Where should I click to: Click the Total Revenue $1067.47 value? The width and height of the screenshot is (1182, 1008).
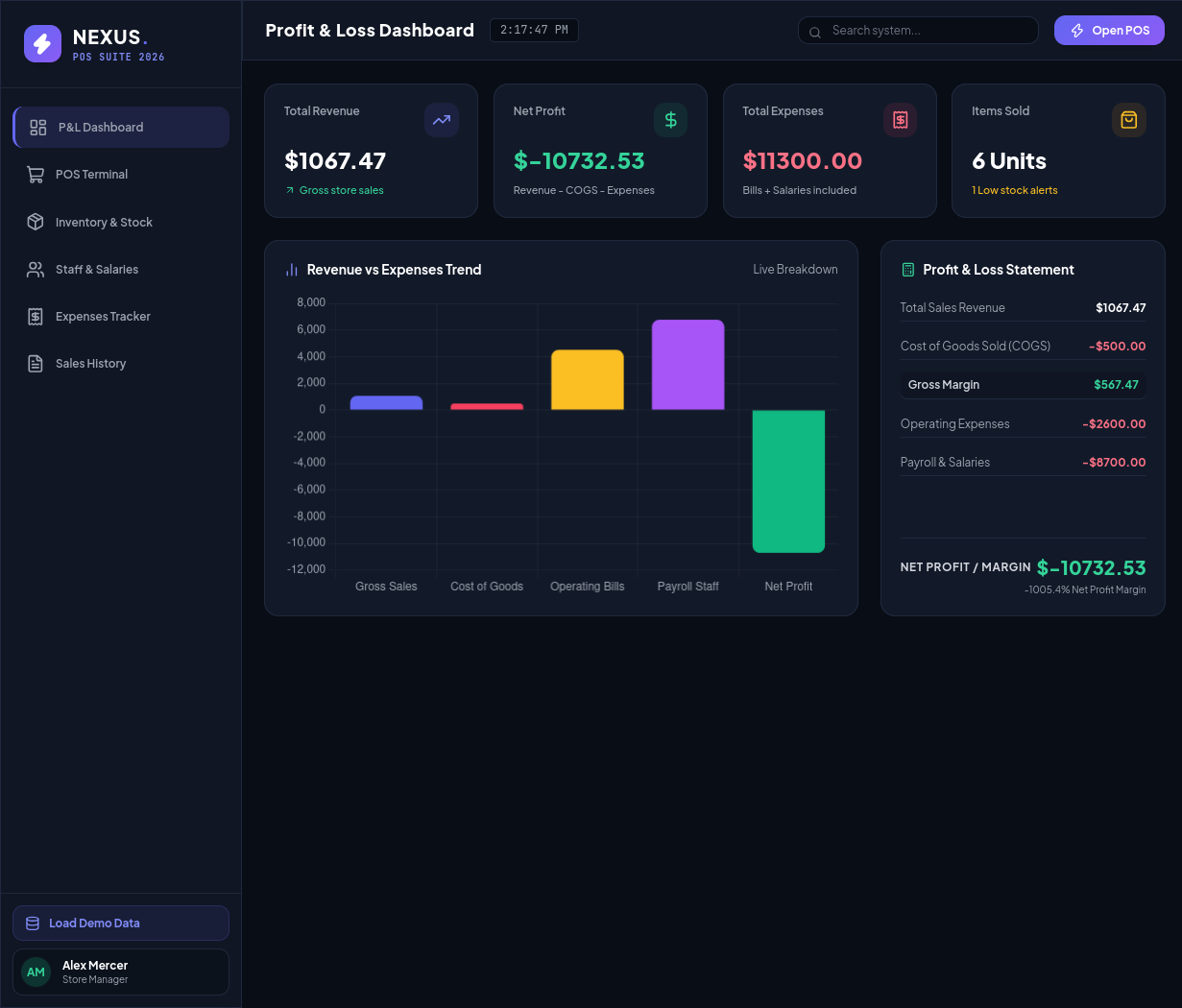click(x=335, y=161)
